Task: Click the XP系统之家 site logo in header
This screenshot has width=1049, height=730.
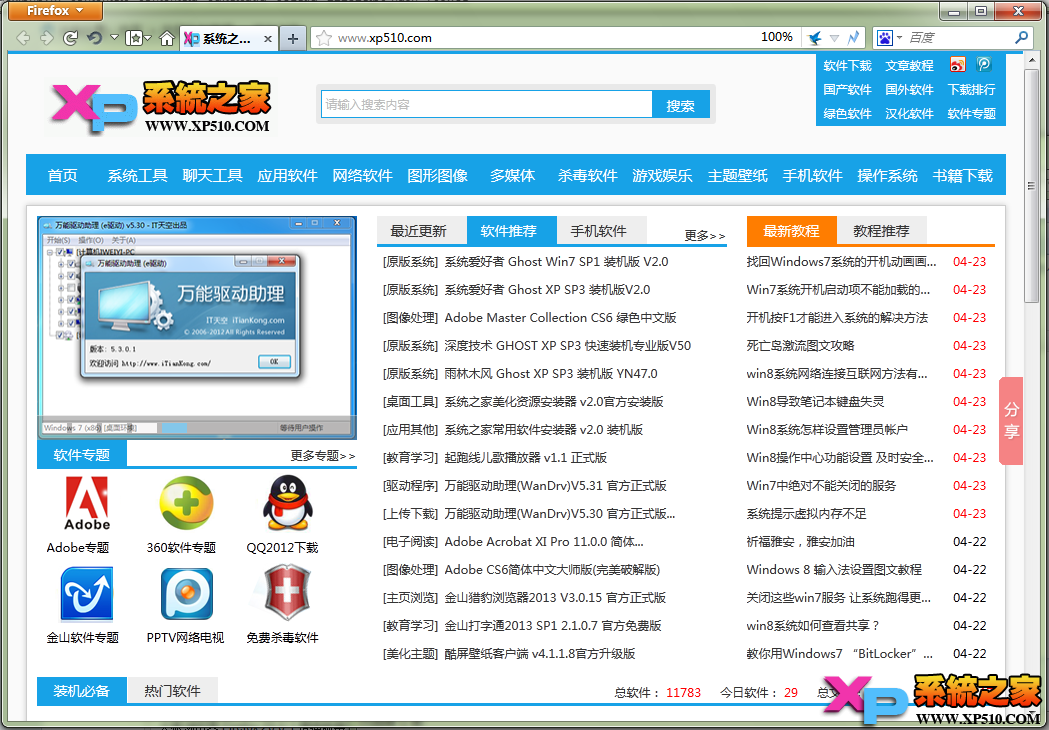Action: pyautogui.click(x=161, y=107)
